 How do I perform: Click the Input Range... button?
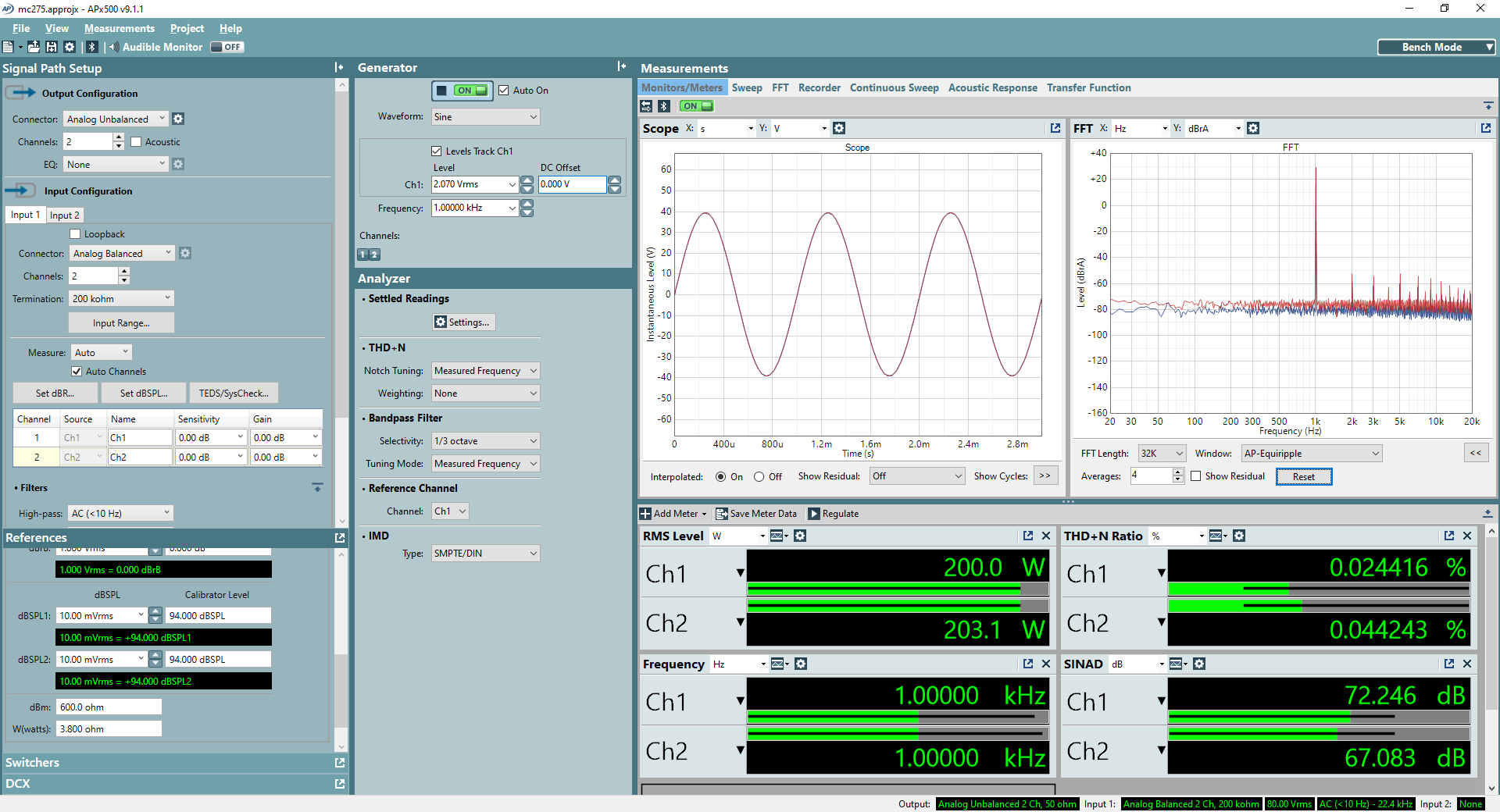(x=121, y=322)
